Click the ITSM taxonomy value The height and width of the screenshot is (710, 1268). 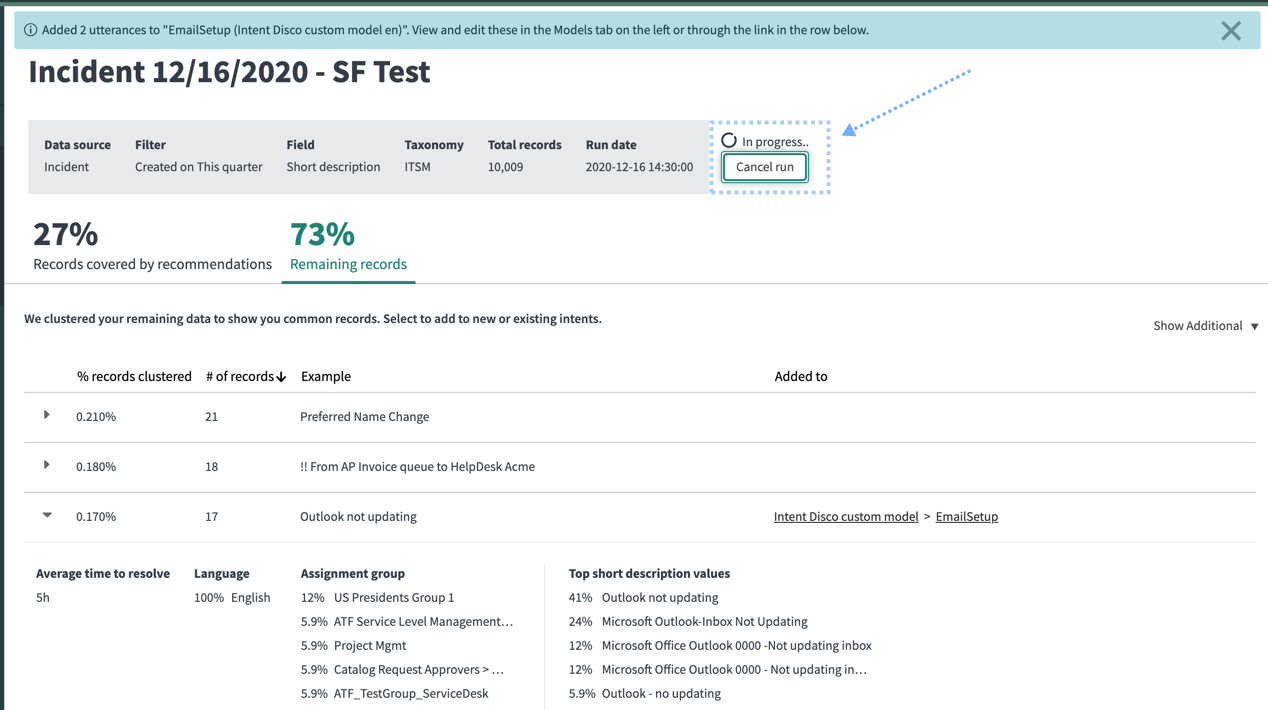[418, 167]
